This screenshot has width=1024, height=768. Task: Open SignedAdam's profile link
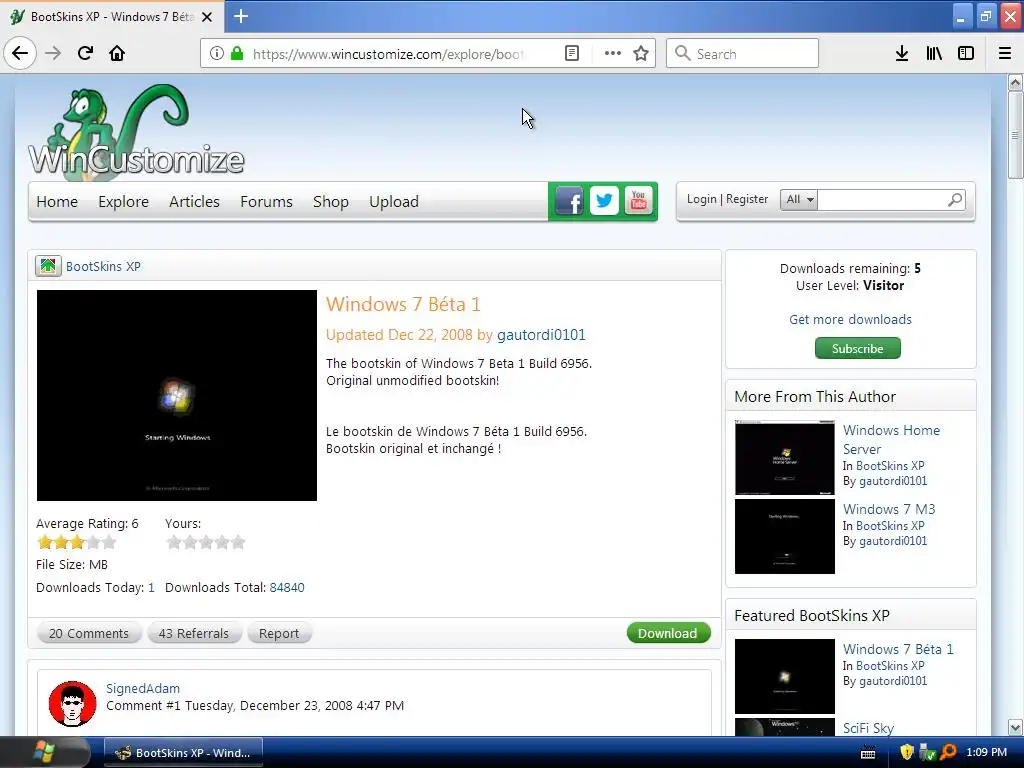click(x=143, y=688)
